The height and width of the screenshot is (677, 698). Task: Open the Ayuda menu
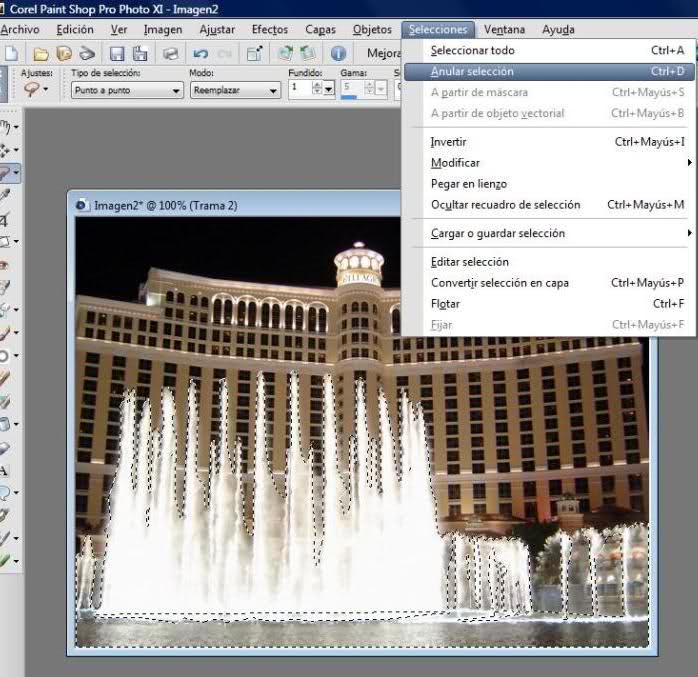pyautogui.click(x=558, y=29)
